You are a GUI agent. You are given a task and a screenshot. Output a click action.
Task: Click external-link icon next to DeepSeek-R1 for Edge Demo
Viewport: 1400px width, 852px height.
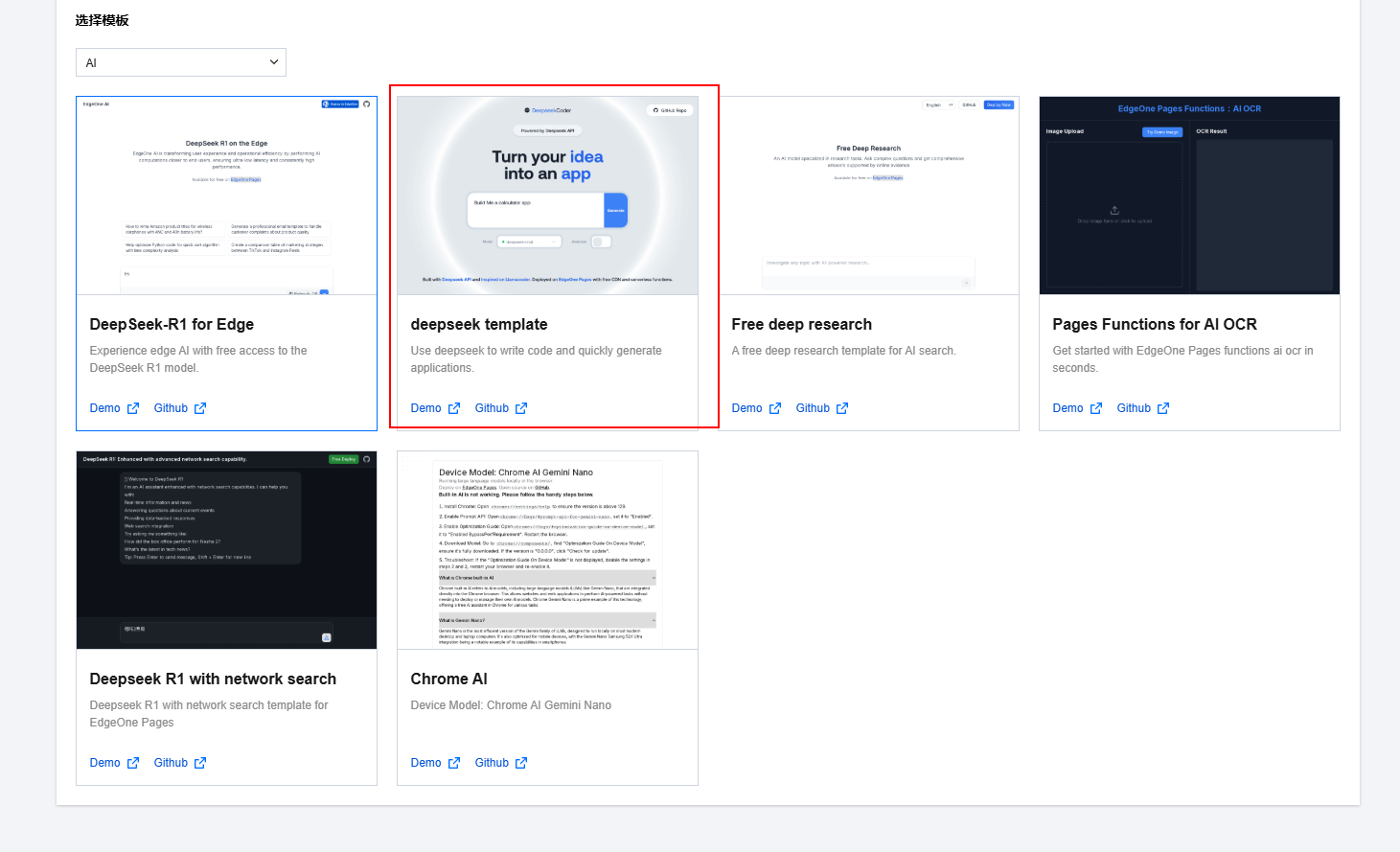[x=133, y=408]
